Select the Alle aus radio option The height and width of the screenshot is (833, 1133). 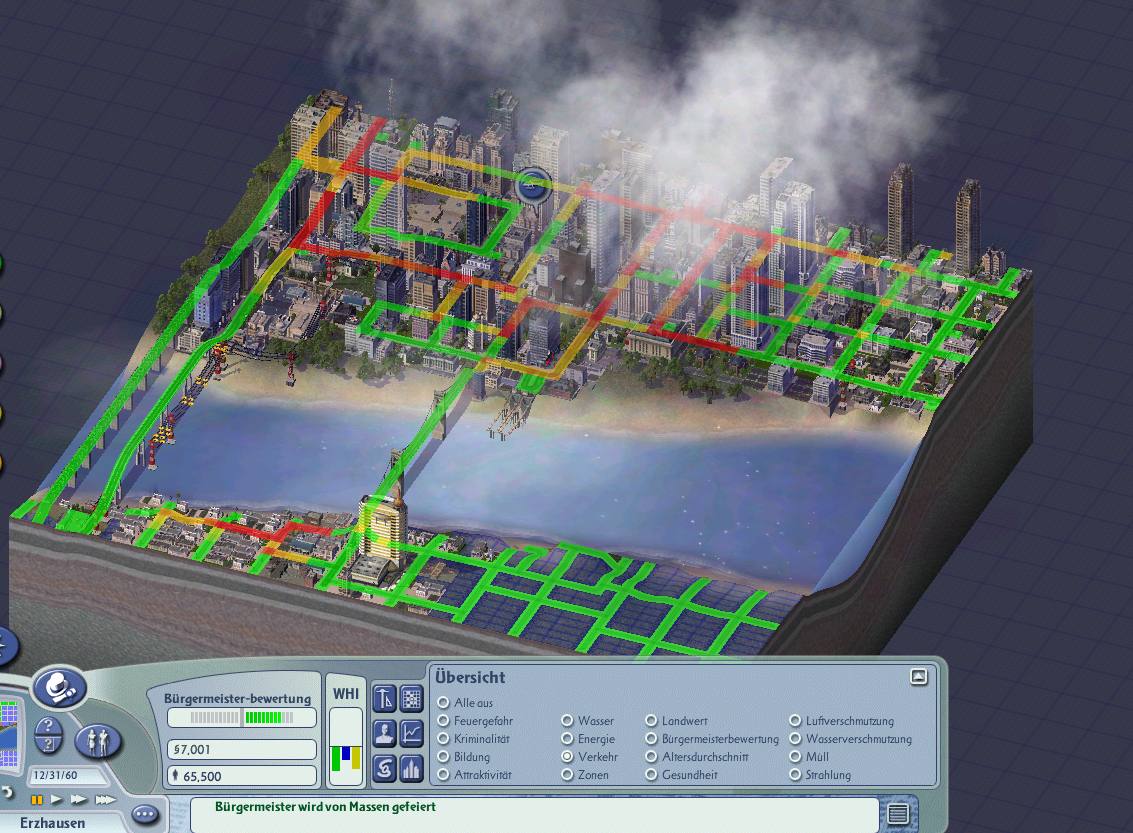443,702
